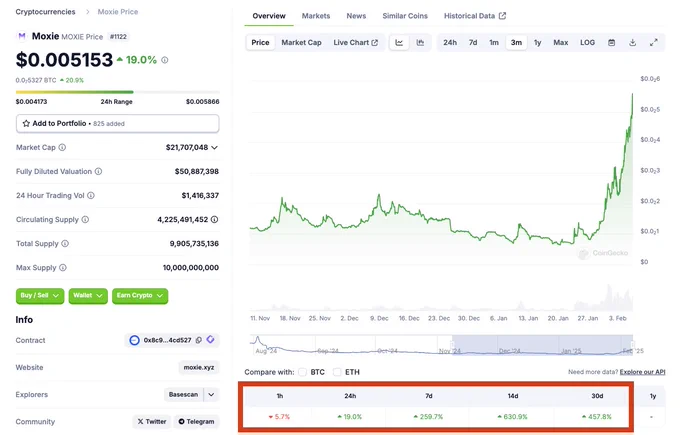Open price change info icon beside 19.0%

click(x=165, y=60)
